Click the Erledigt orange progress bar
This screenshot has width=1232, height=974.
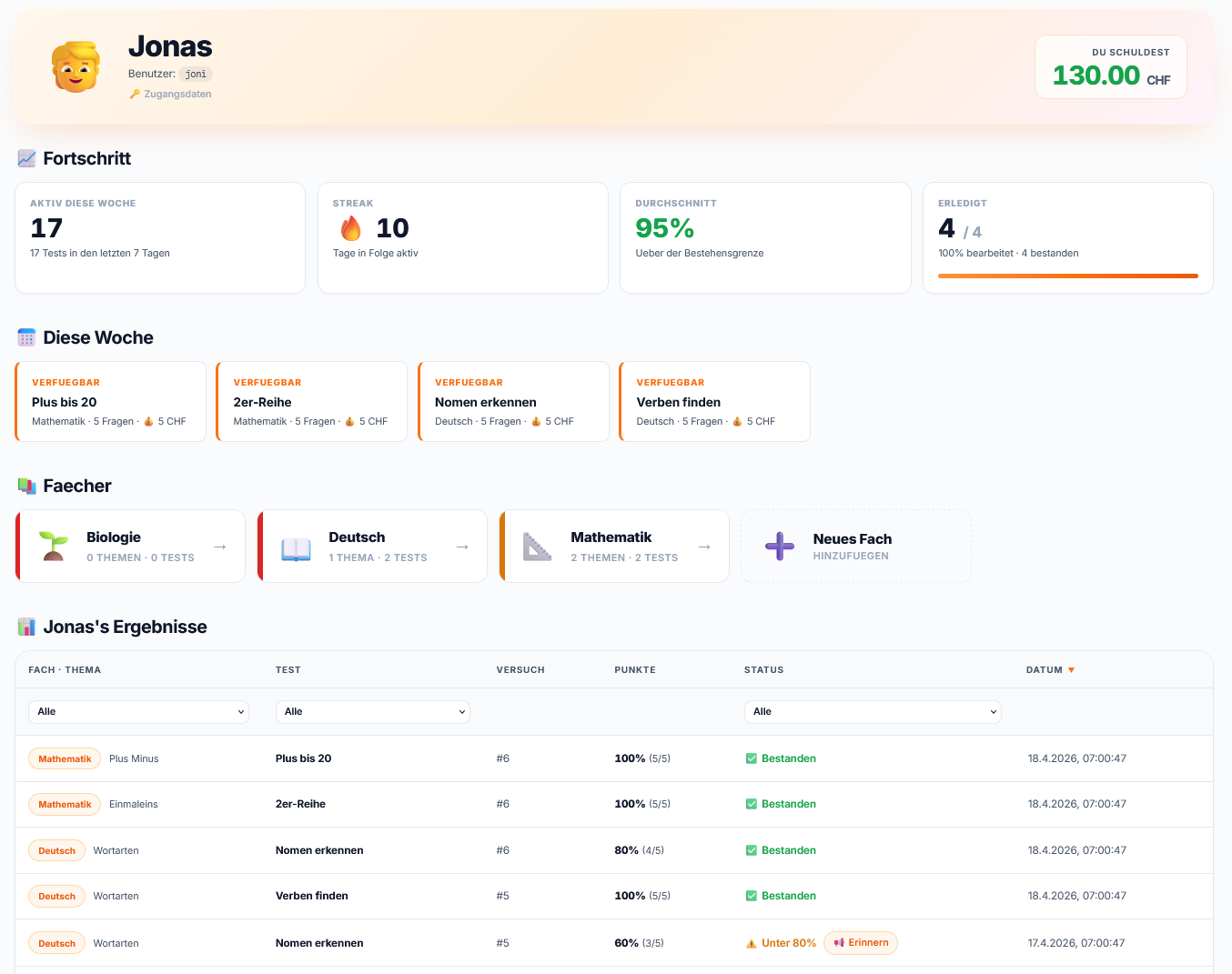click(1068, 276)
